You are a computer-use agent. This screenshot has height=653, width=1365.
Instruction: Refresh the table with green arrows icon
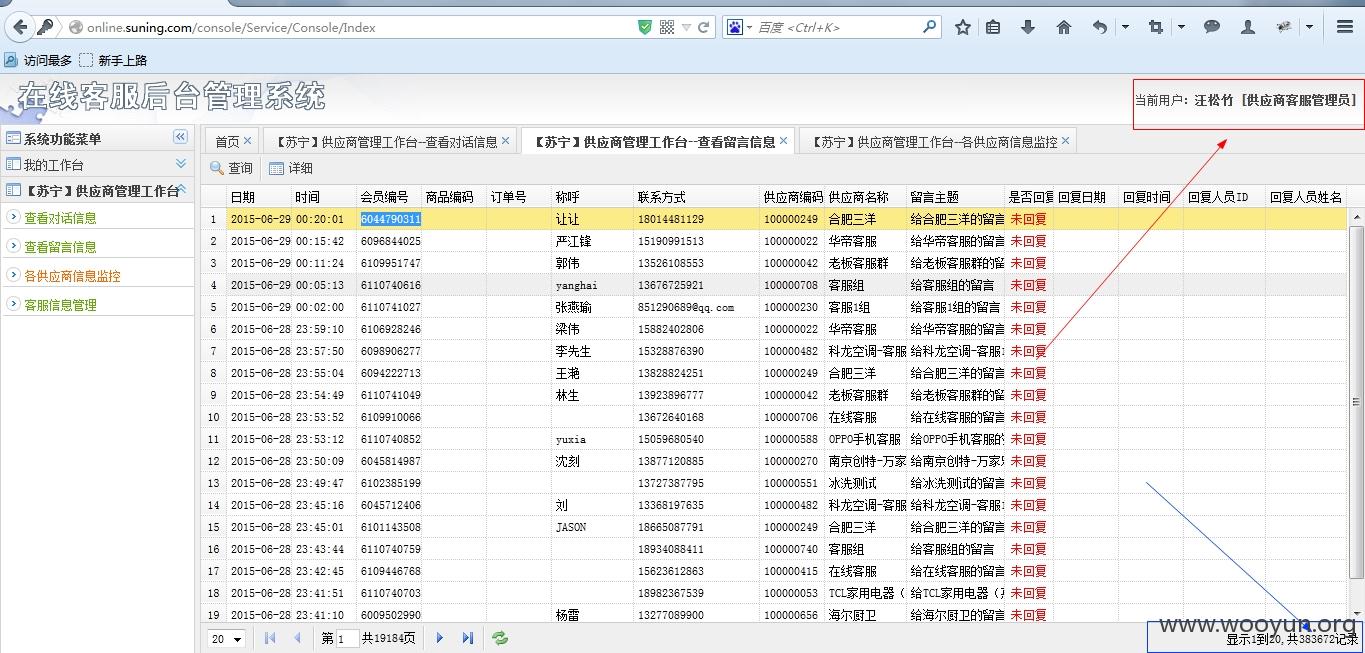pyautogui.click(x=500, y=638)
